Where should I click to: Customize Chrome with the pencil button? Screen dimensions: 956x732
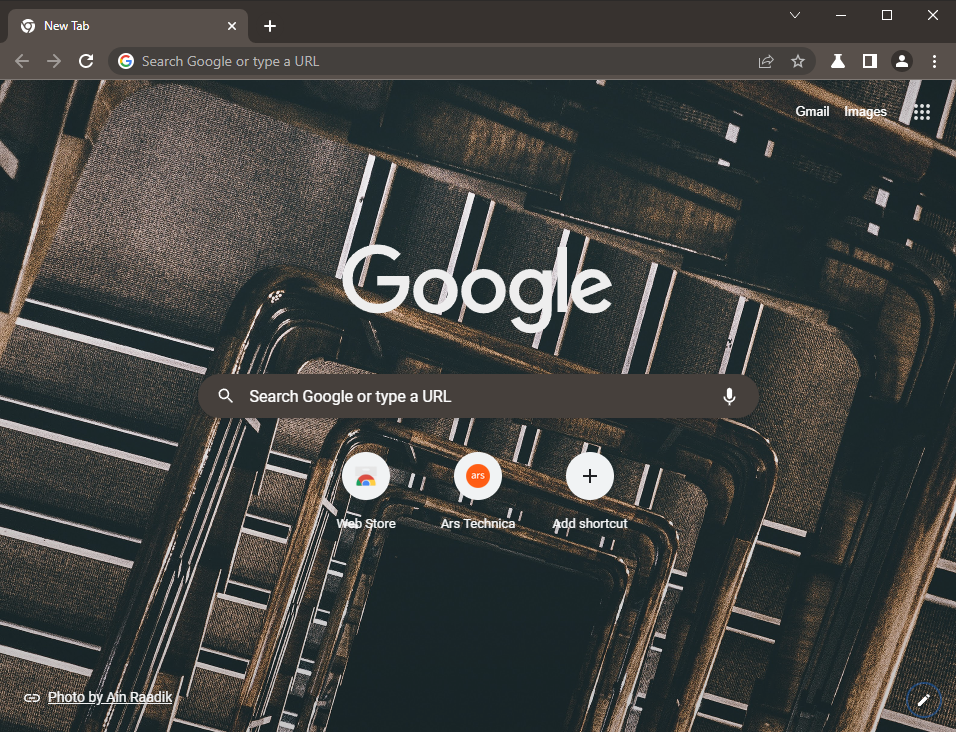923,700
